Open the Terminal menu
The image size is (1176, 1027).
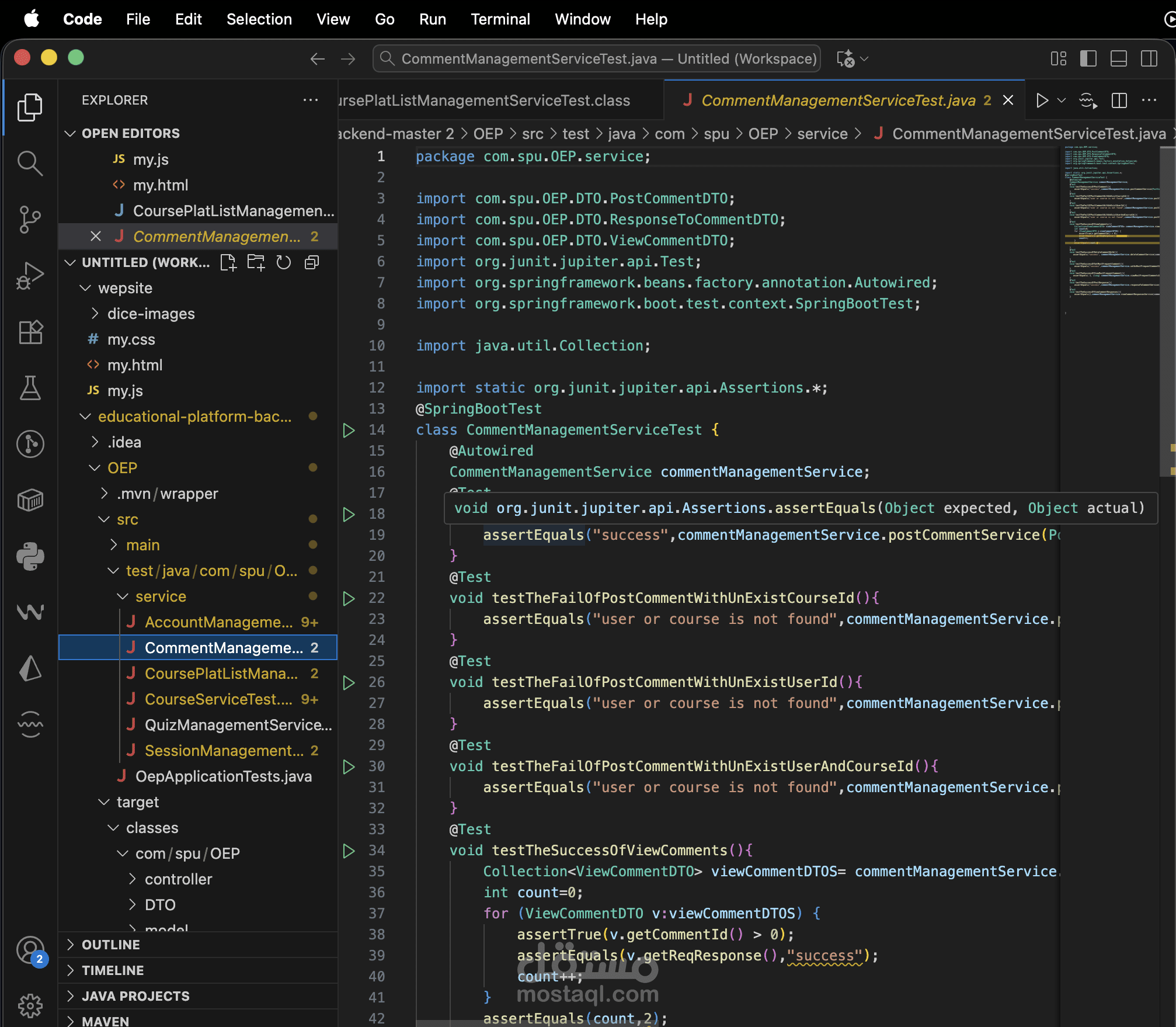[x=500, y=19]
